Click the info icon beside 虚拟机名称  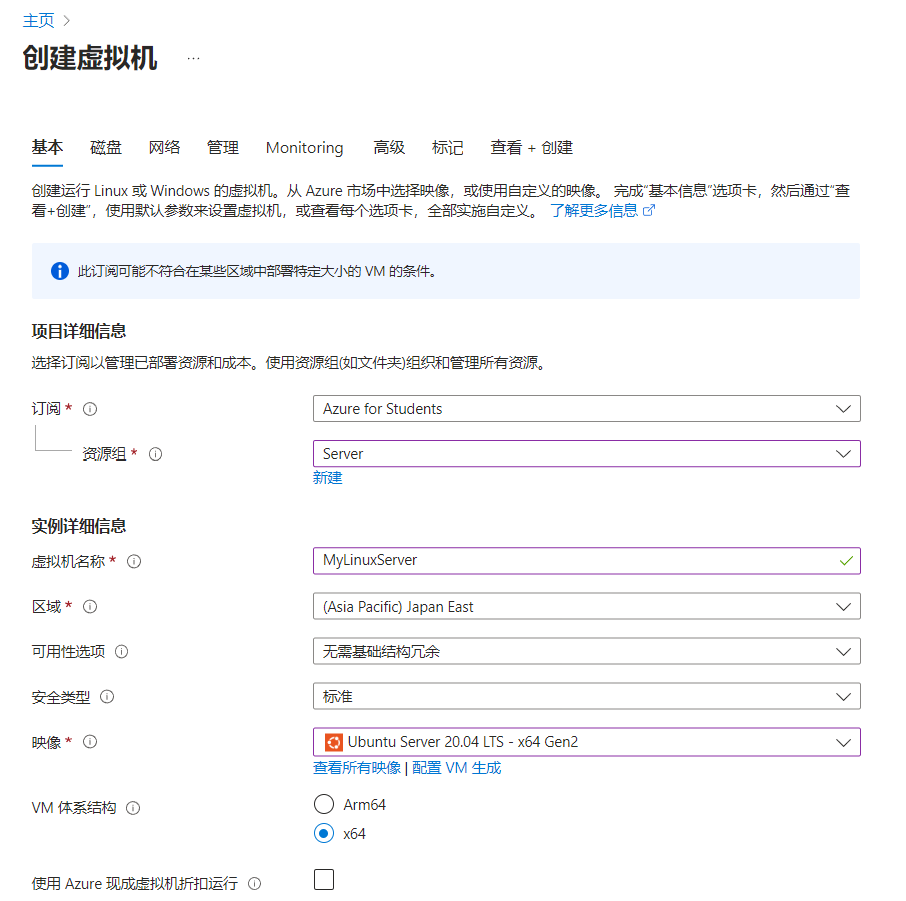(x=134, y=561)
